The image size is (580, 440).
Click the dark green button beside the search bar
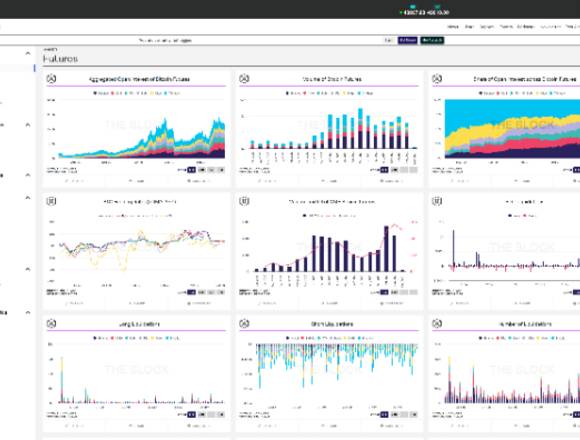432,40
